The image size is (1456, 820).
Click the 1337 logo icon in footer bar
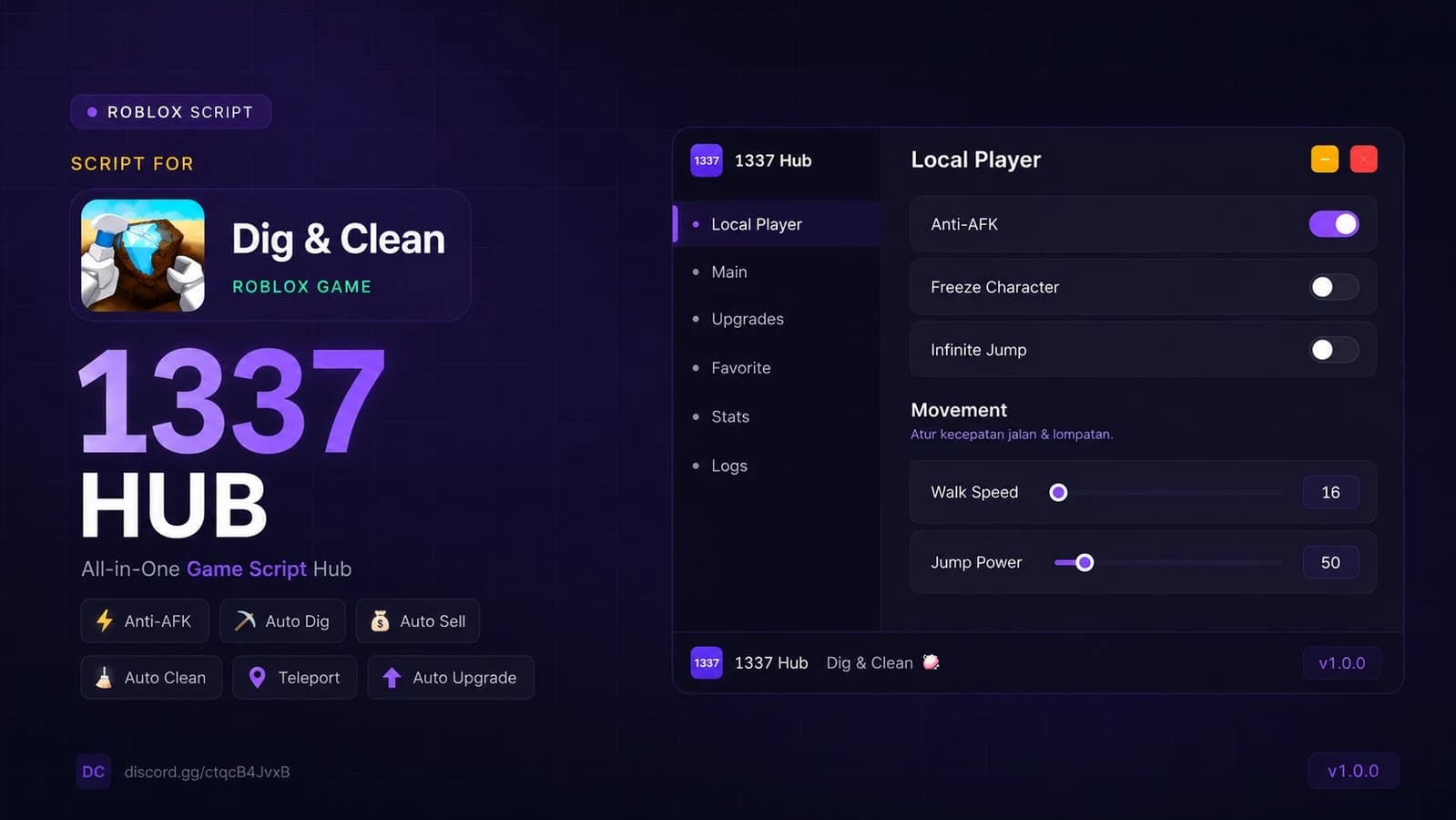(x=707, y=663)
